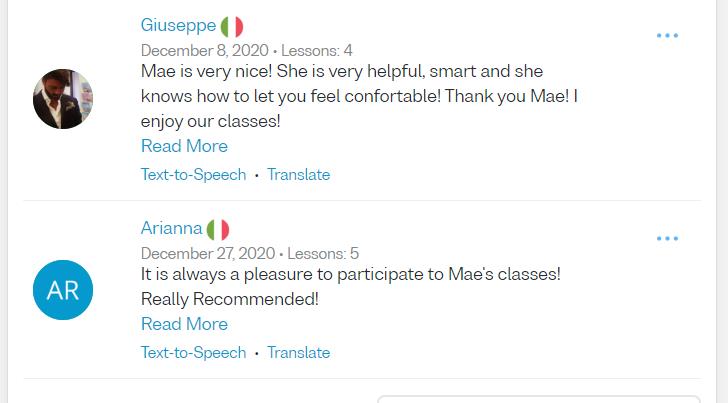Click the blue AR avatar circle

pos(63,290)
